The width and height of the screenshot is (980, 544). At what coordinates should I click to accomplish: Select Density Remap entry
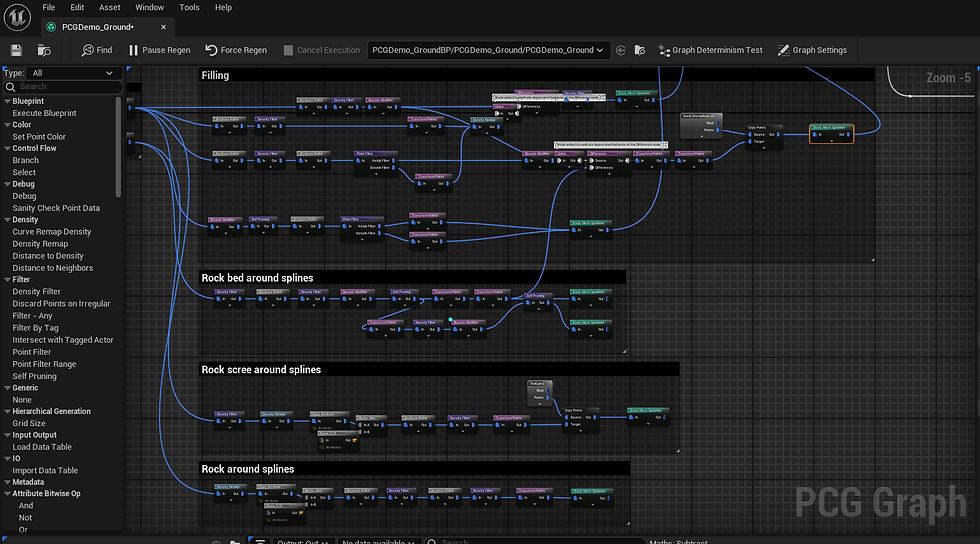click(40, 244)
